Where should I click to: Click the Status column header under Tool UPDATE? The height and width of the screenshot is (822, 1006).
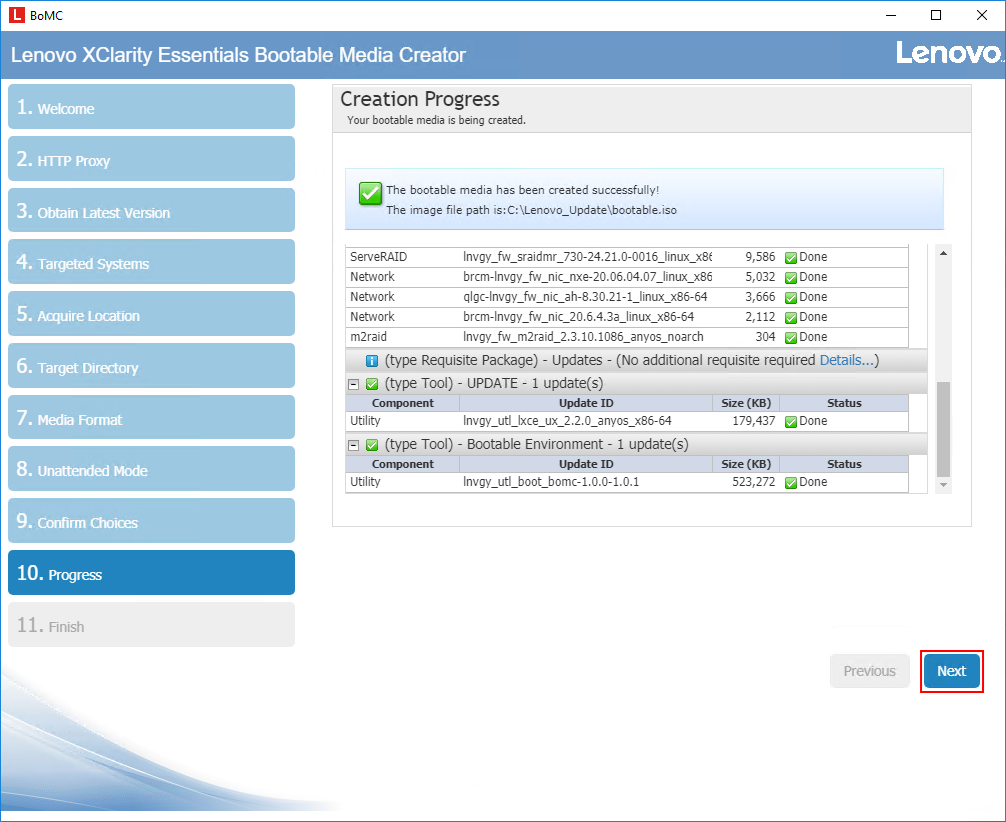[x=844, y=403]
